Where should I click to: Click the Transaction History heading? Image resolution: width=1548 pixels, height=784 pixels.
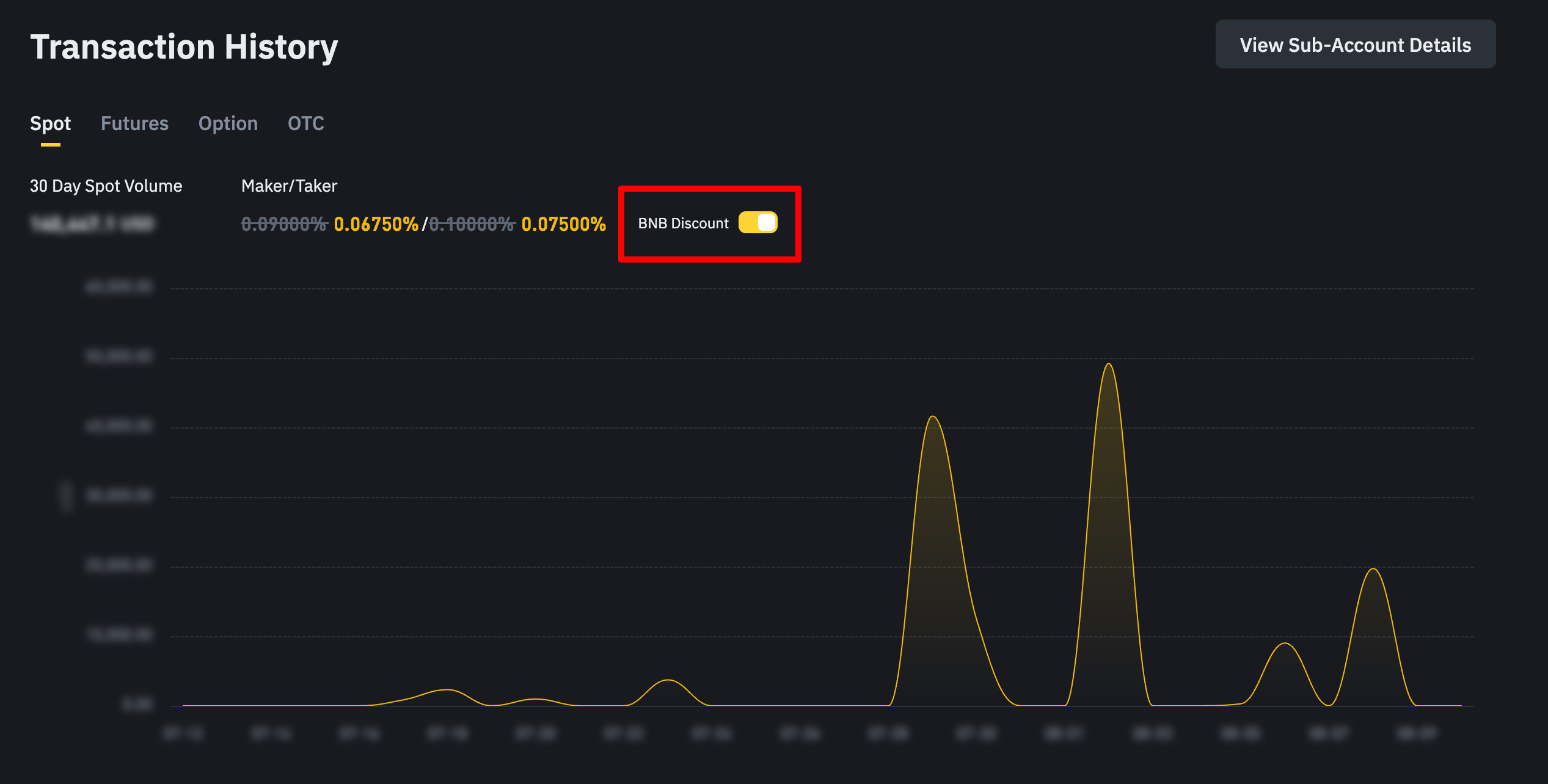tap(184, 47)
